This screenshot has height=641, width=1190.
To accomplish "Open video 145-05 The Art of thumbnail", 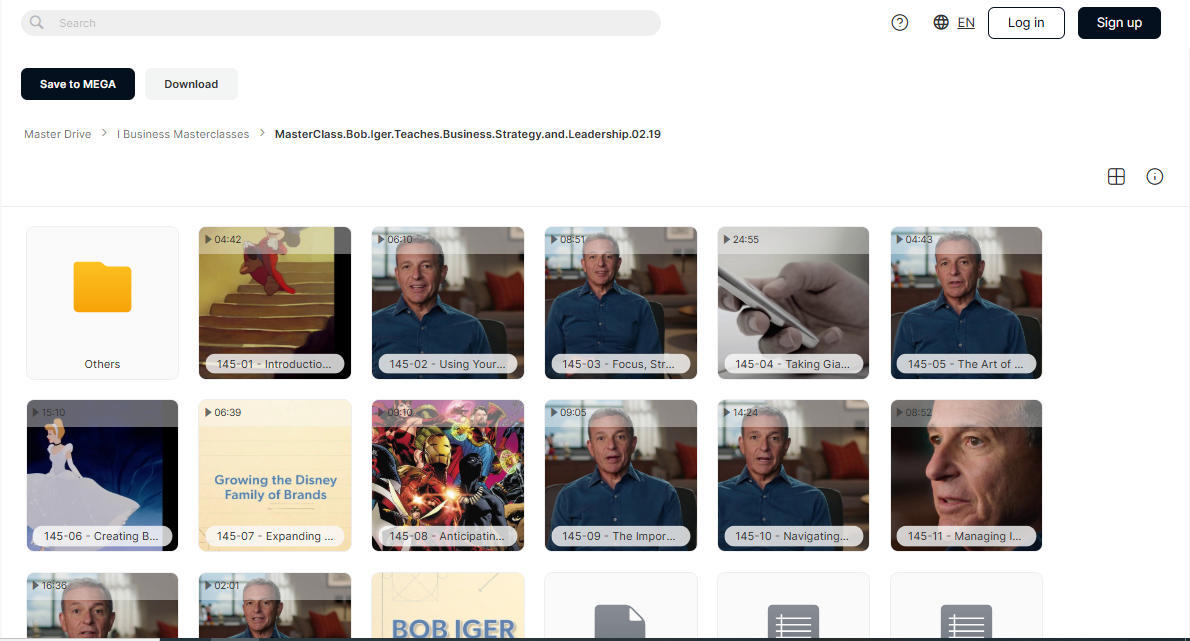I will click(x=966, y=303).
